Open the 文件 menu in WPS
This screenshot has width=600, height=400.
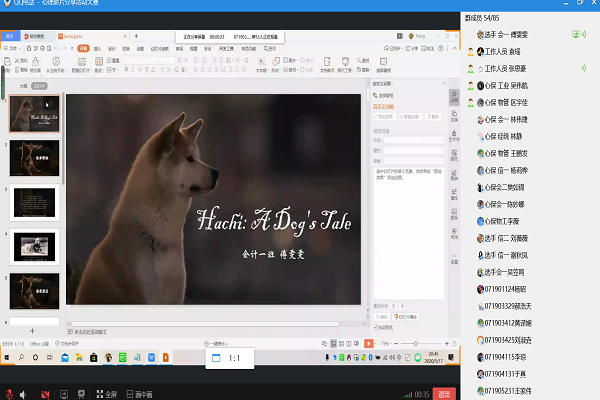(11, 49)
